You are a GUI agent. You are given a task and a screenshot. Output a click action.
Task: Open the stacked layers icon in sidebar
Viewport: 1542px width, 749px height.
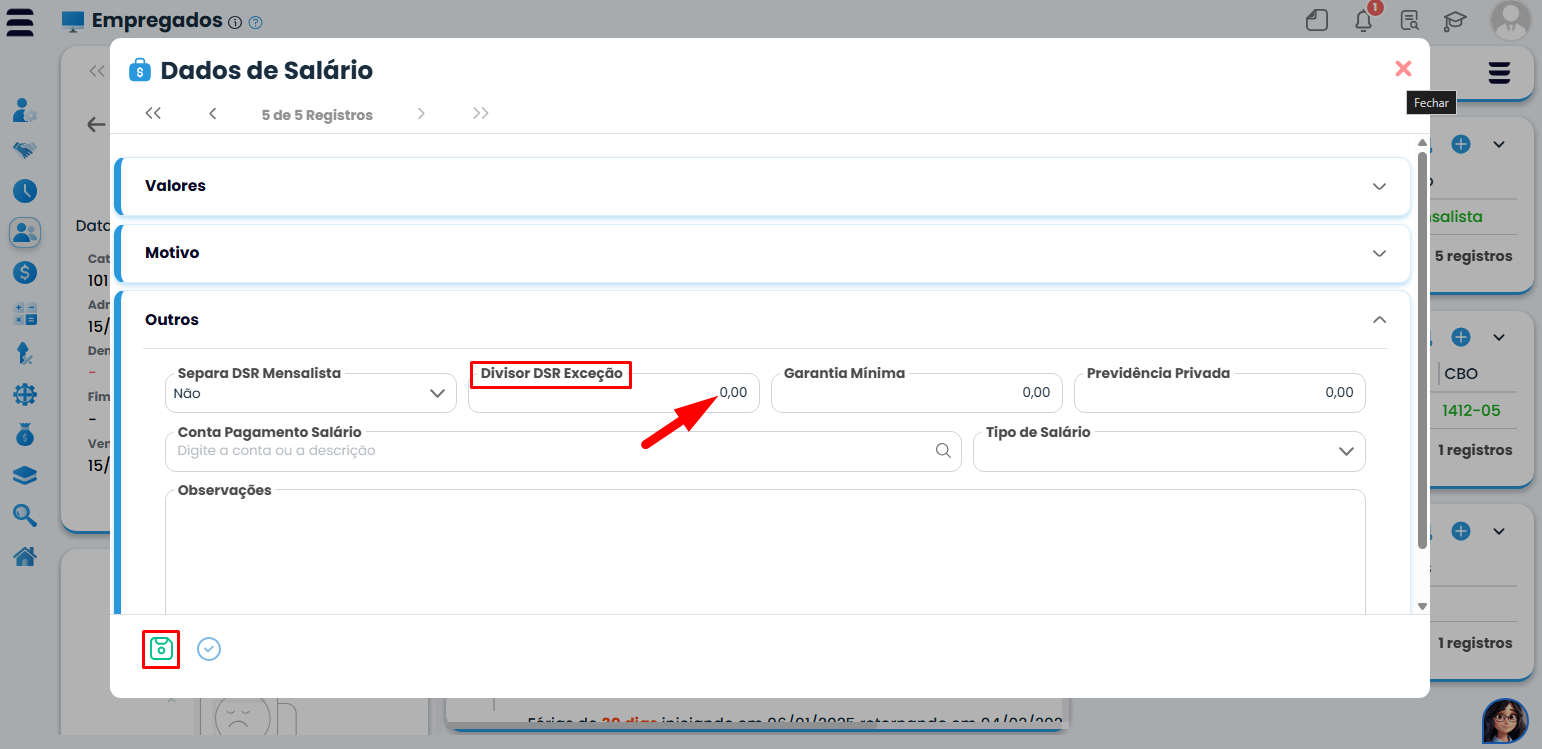tap(25, 476)
